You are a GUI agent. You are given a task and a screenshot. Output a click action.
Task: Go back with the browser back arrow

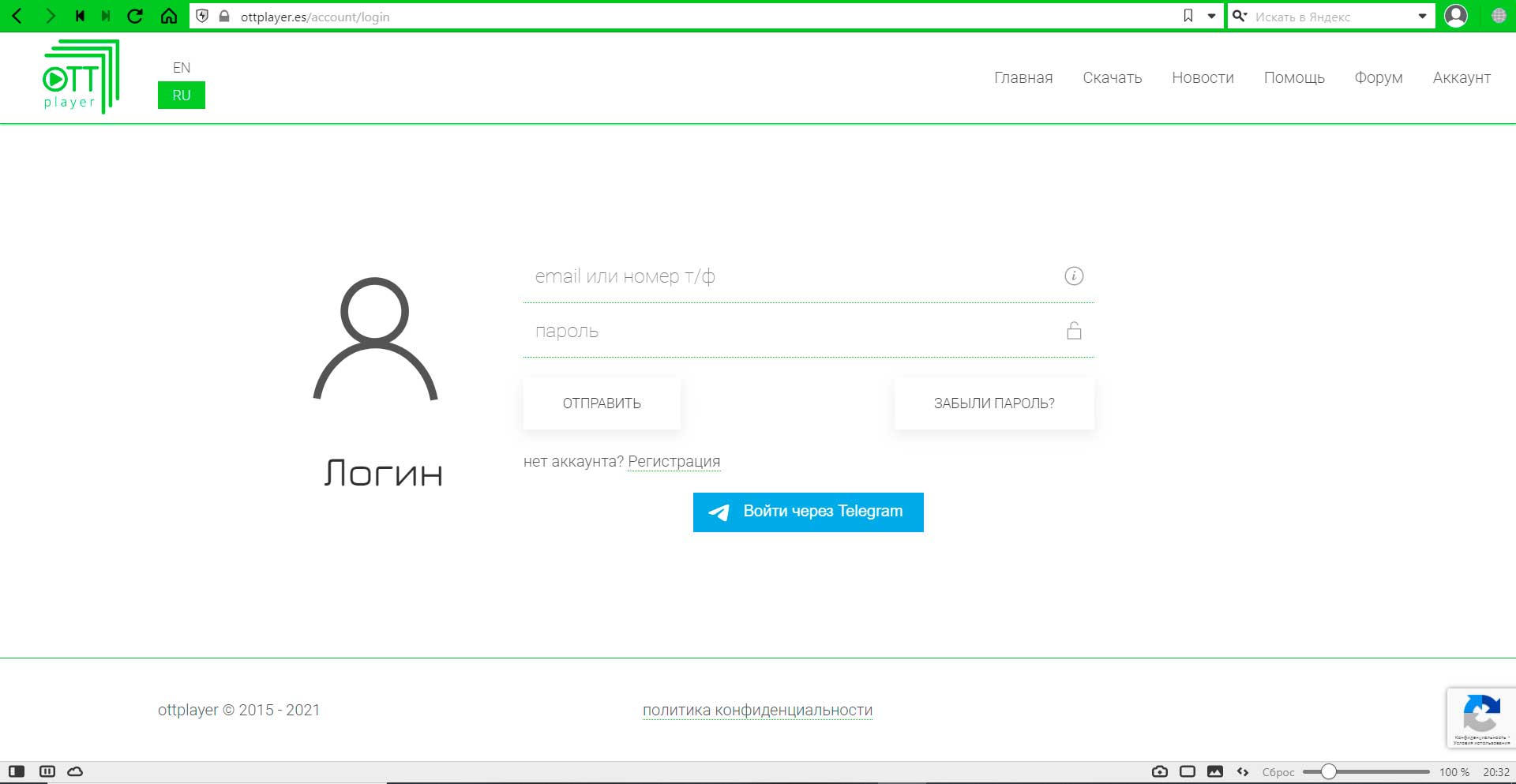click(x=17, y=16)
